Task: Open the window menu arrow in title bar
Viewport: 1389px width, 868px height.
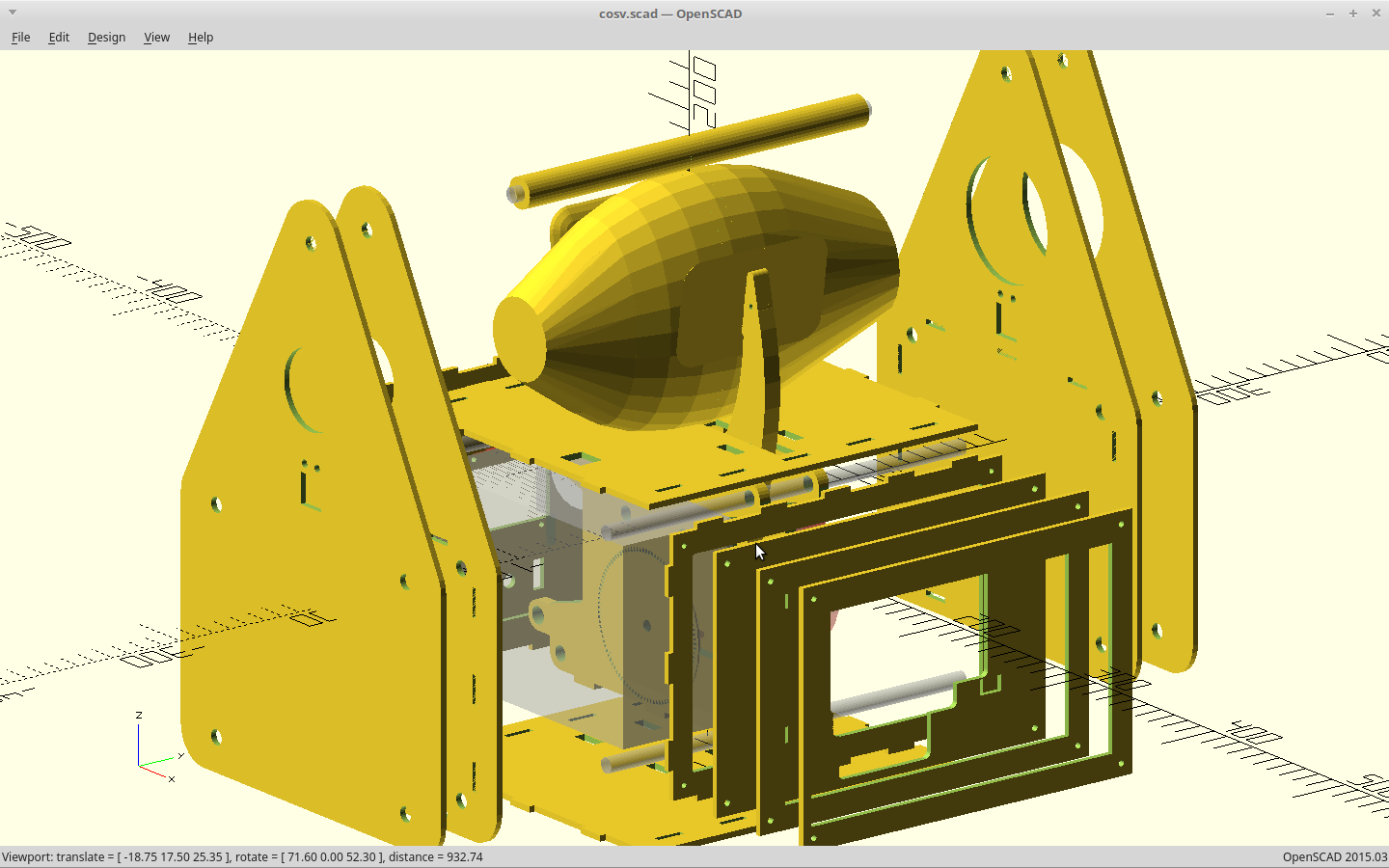Action: pos(13,13)
